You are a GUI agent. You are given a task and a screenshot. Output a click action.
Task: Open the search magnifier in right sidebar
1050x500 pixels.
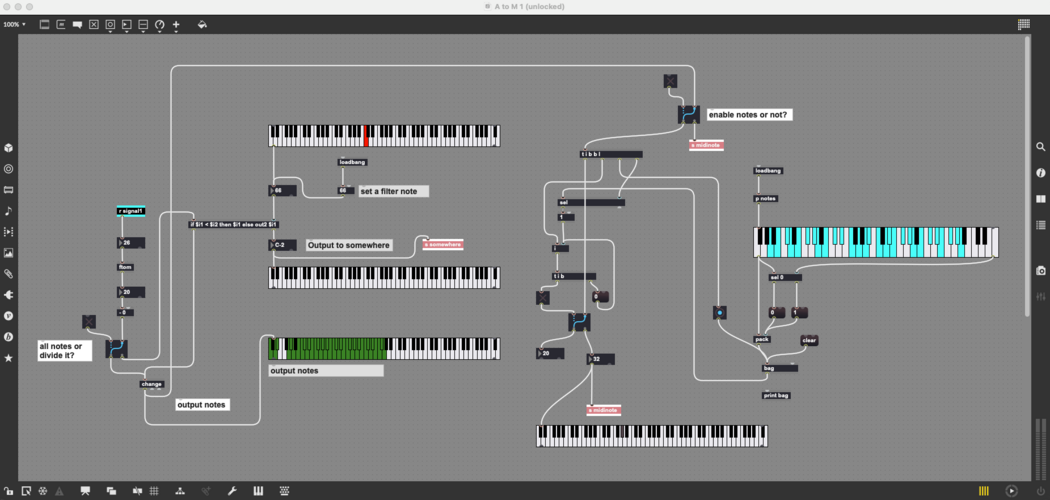click(x=1041, y=147)
